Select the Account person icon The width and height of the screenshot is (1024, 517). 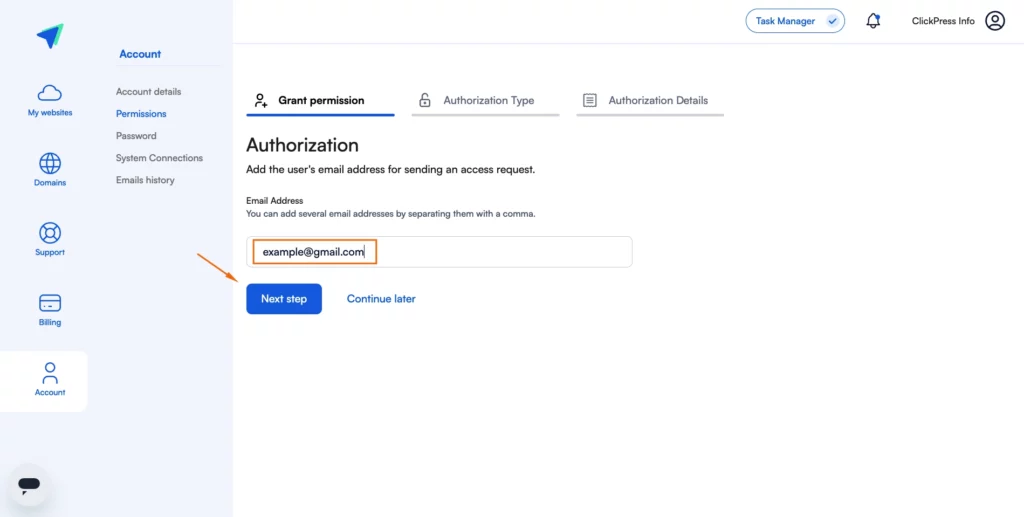tap(50, 373)
